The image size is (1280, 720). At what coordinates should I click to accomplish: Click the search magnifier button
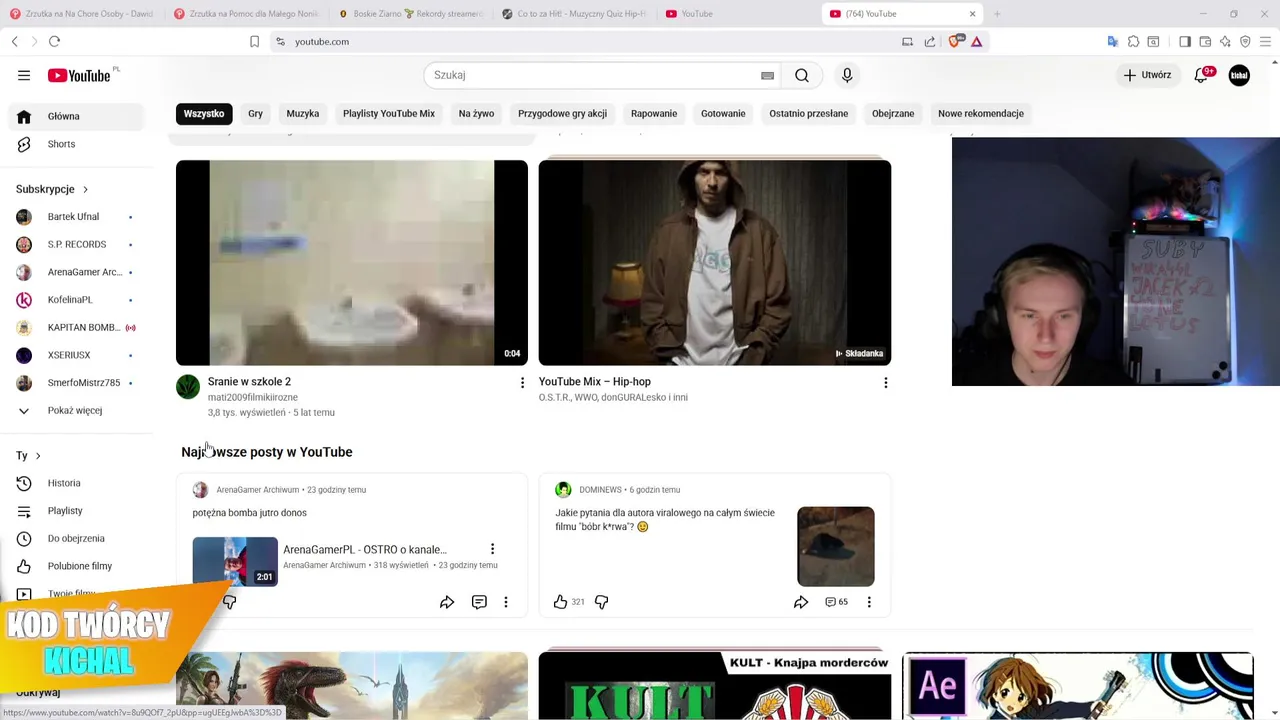[802, 75]
